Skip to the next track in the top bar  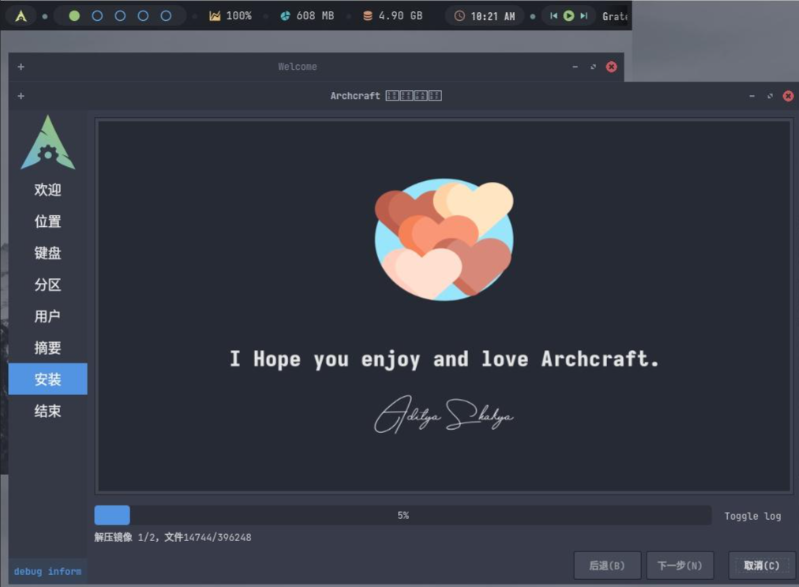tap(584, 16)
